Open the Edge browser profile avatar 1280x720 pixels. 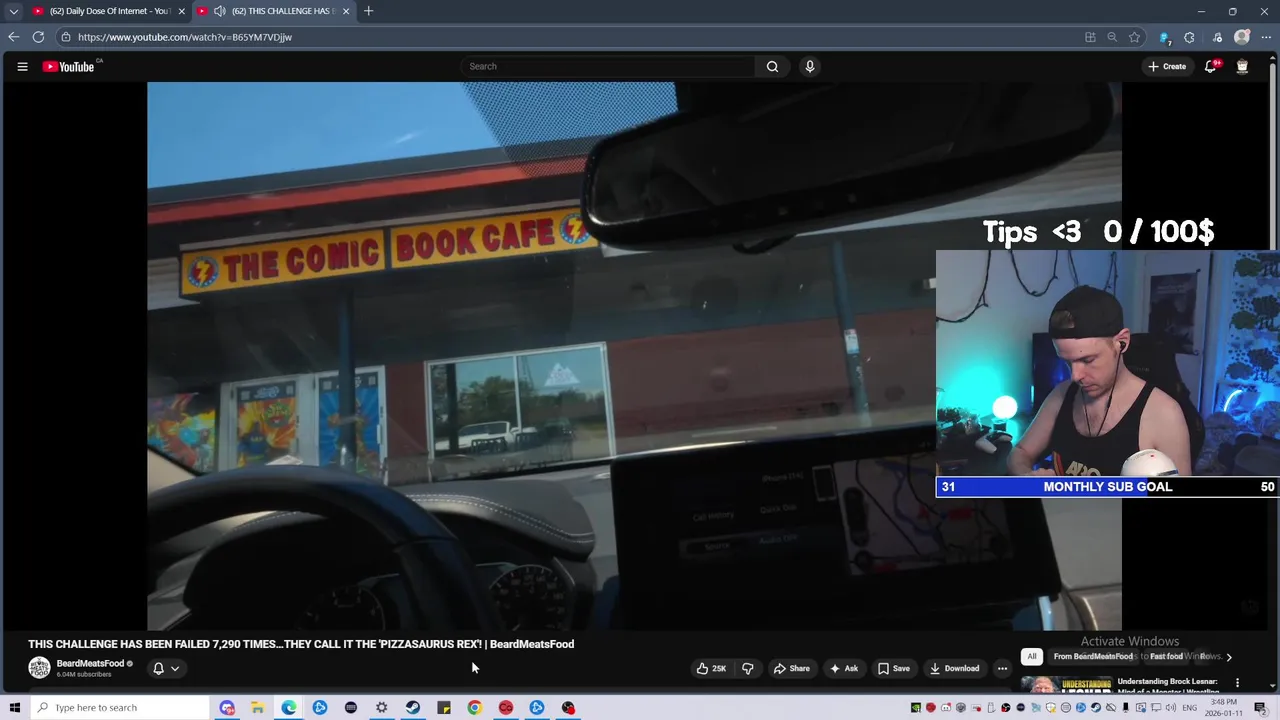point(1242,37)
